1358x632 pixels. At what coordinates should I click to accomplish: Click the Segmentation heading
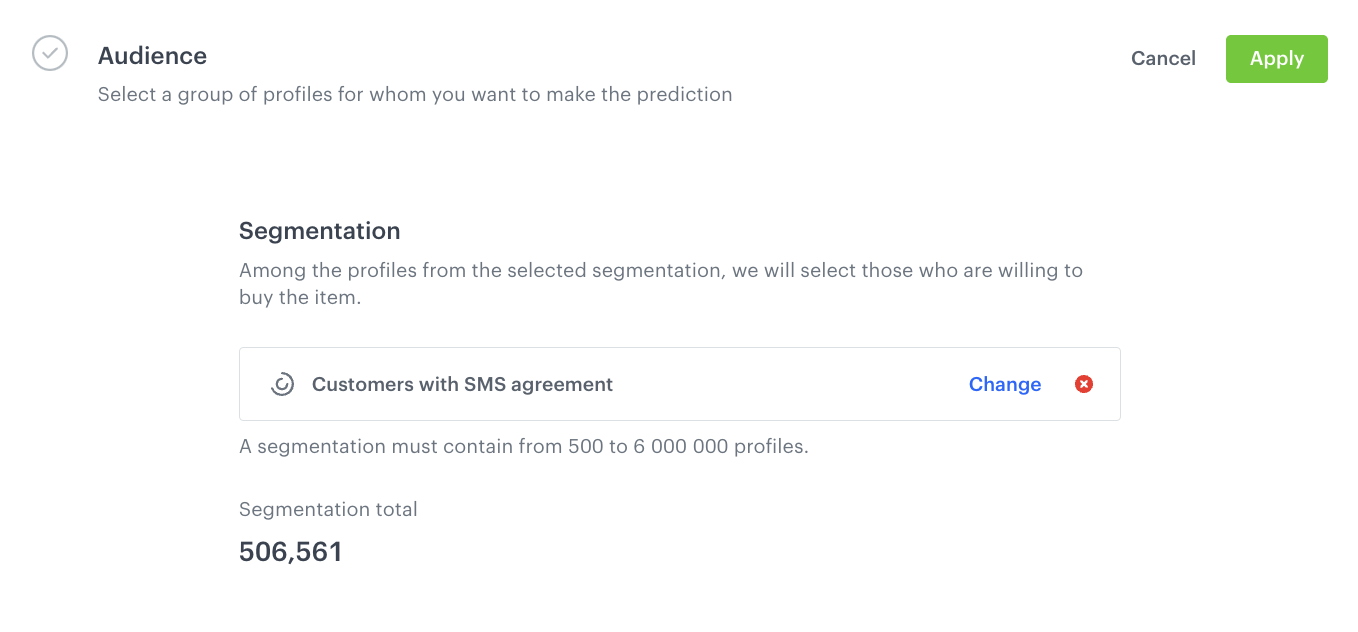point(319,231)
